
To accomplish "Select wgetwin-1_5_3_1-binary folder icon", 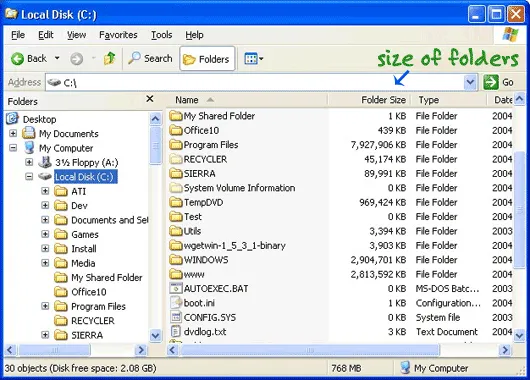I will (176, 245).
